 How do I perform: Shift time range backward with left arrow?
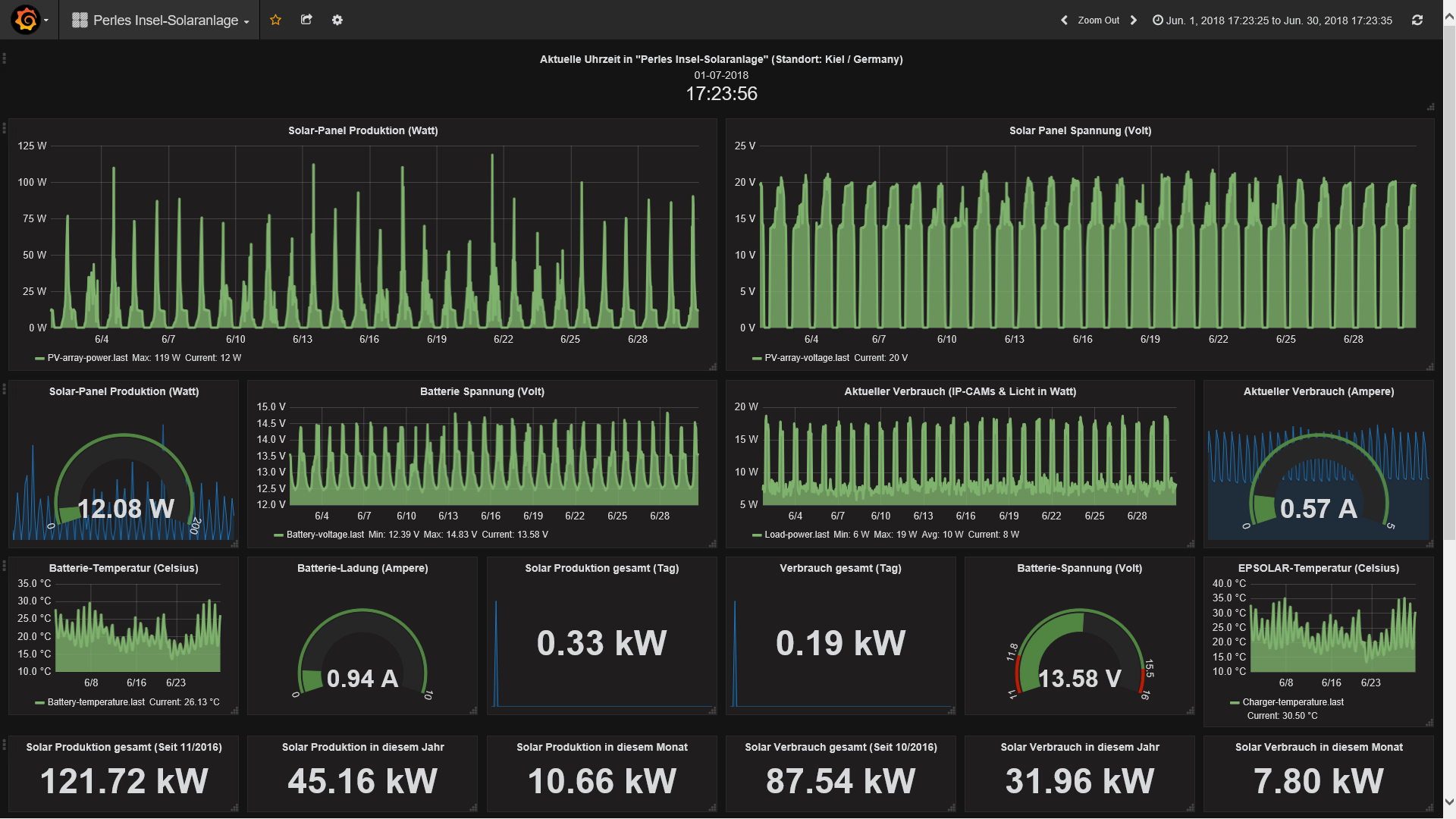[x=1064, y=20]
